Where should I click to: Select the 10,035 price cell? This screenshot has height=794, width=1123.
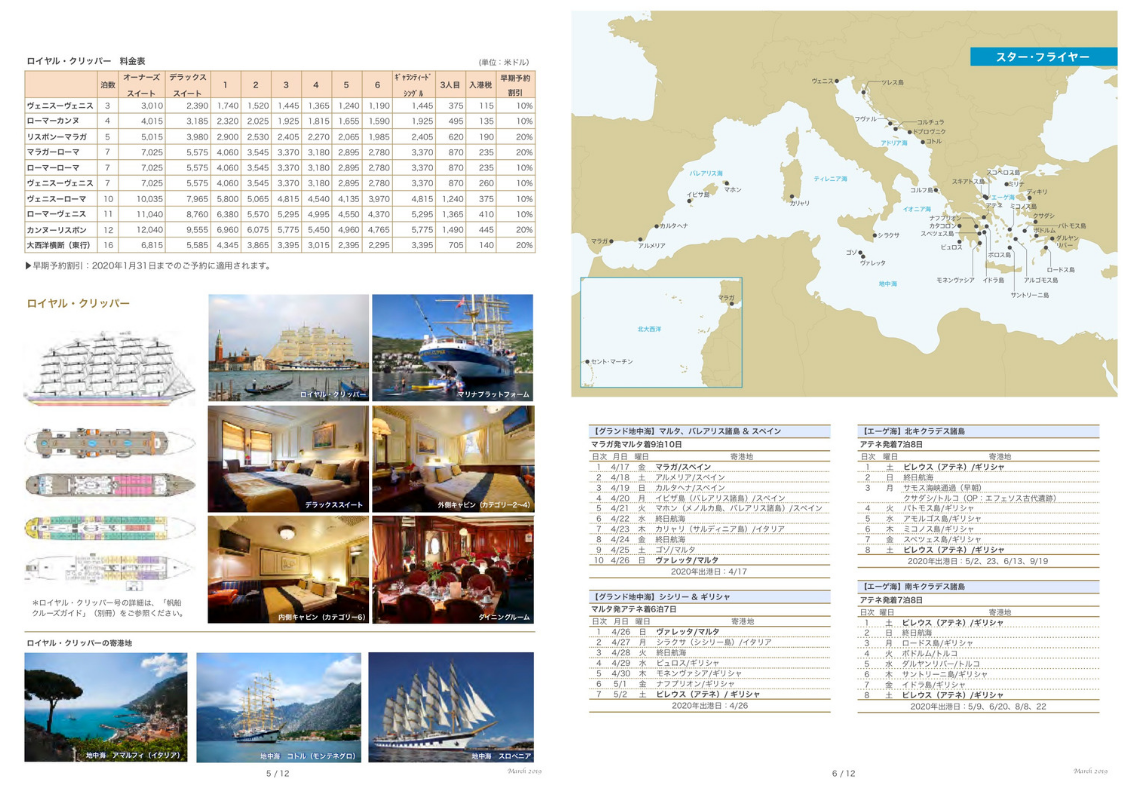click(150, 198)
